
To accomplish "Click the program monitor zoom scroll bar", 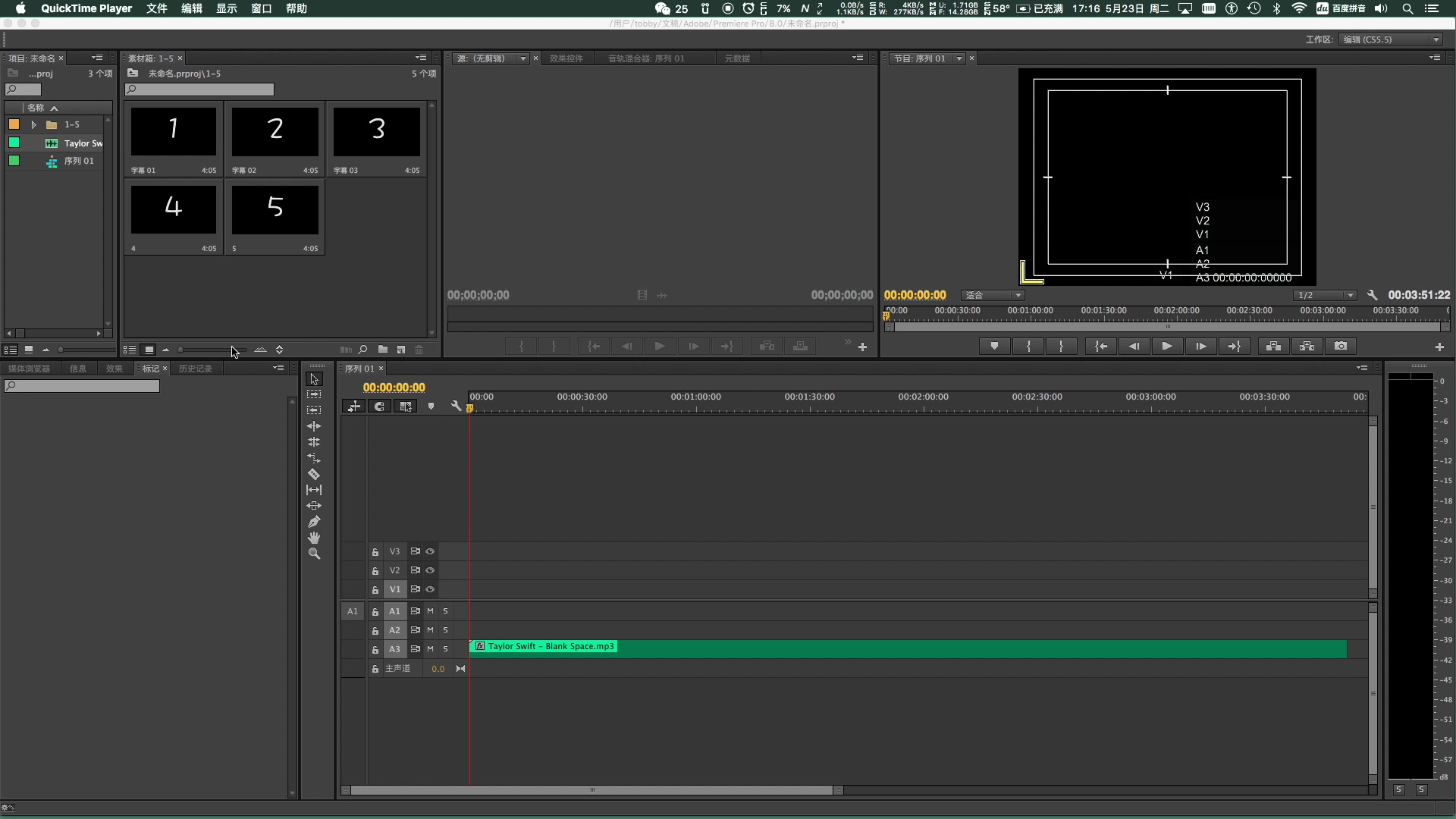I will pos(1167,327).
